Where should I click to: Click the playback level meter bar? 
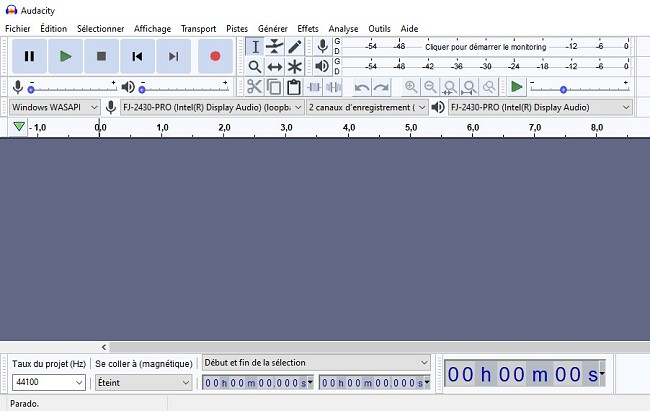pos(486,66)
